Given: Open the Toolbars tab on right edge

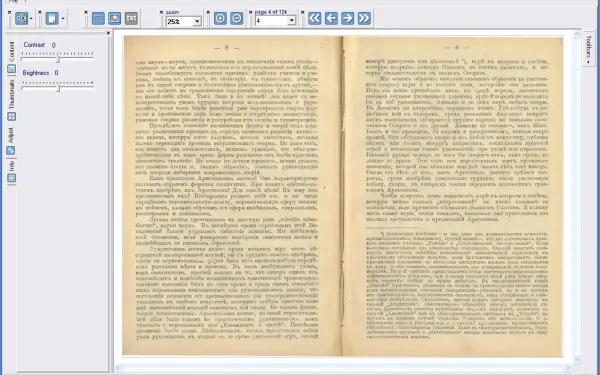Looking at the screenshot, I should tap(589, 49).
